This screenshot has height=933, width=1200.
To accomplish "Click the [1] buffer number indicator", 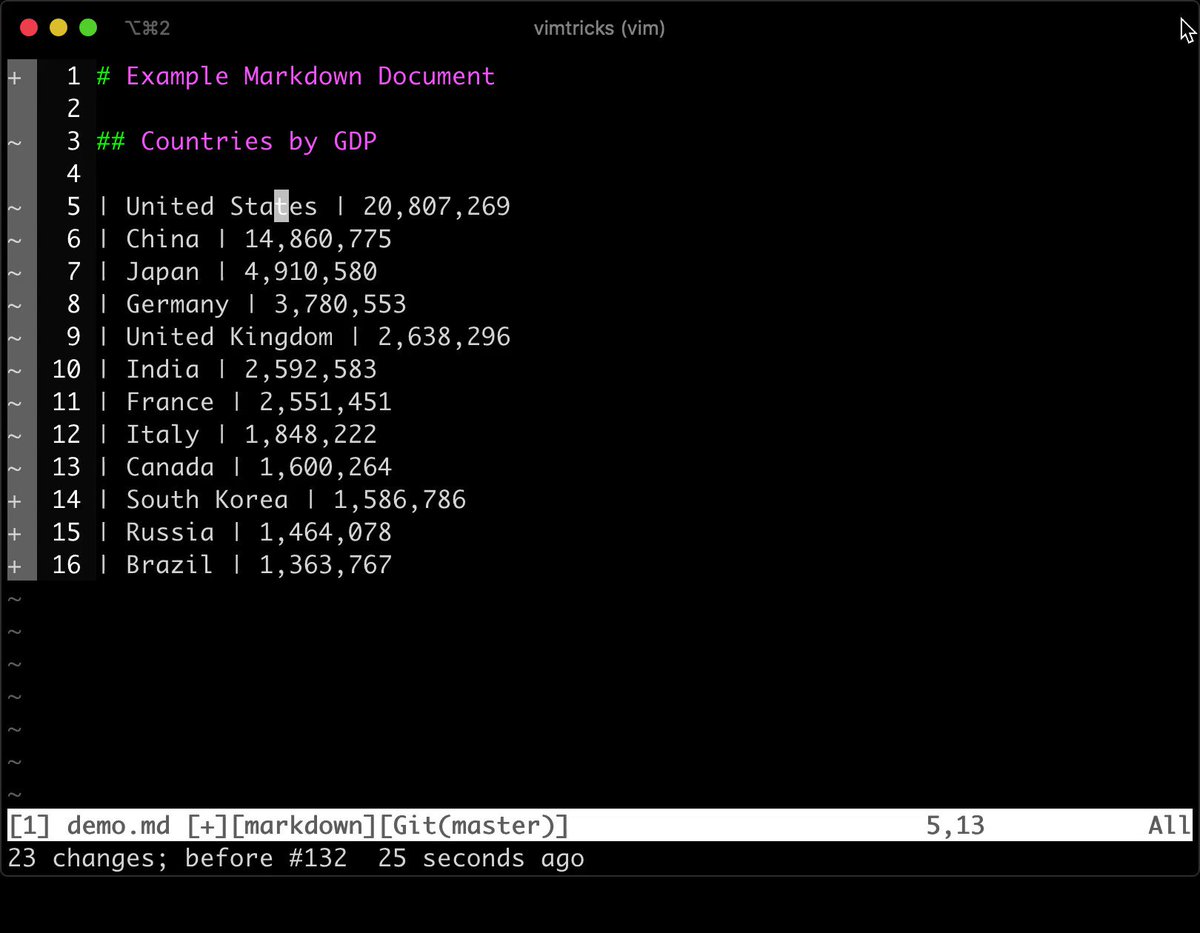I will coord(30,825).
